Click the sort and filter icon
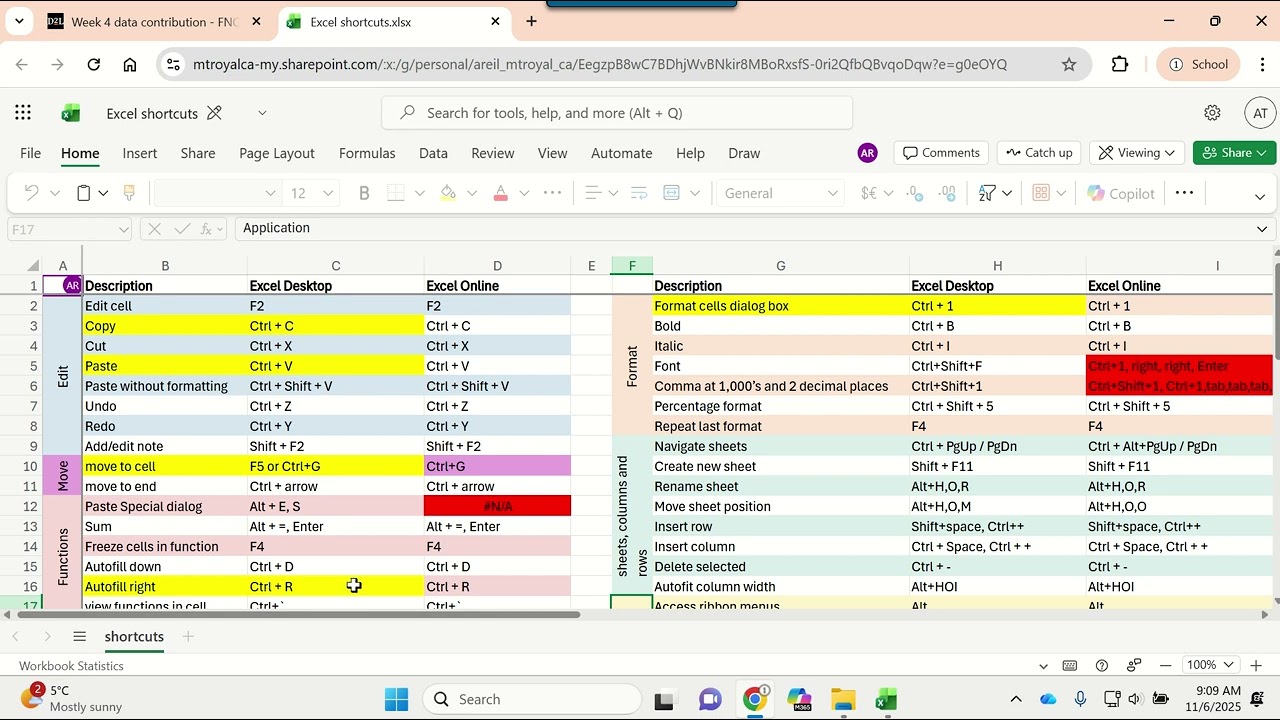This screenshot has width=1280, height=720. click(x=987, y=193)
